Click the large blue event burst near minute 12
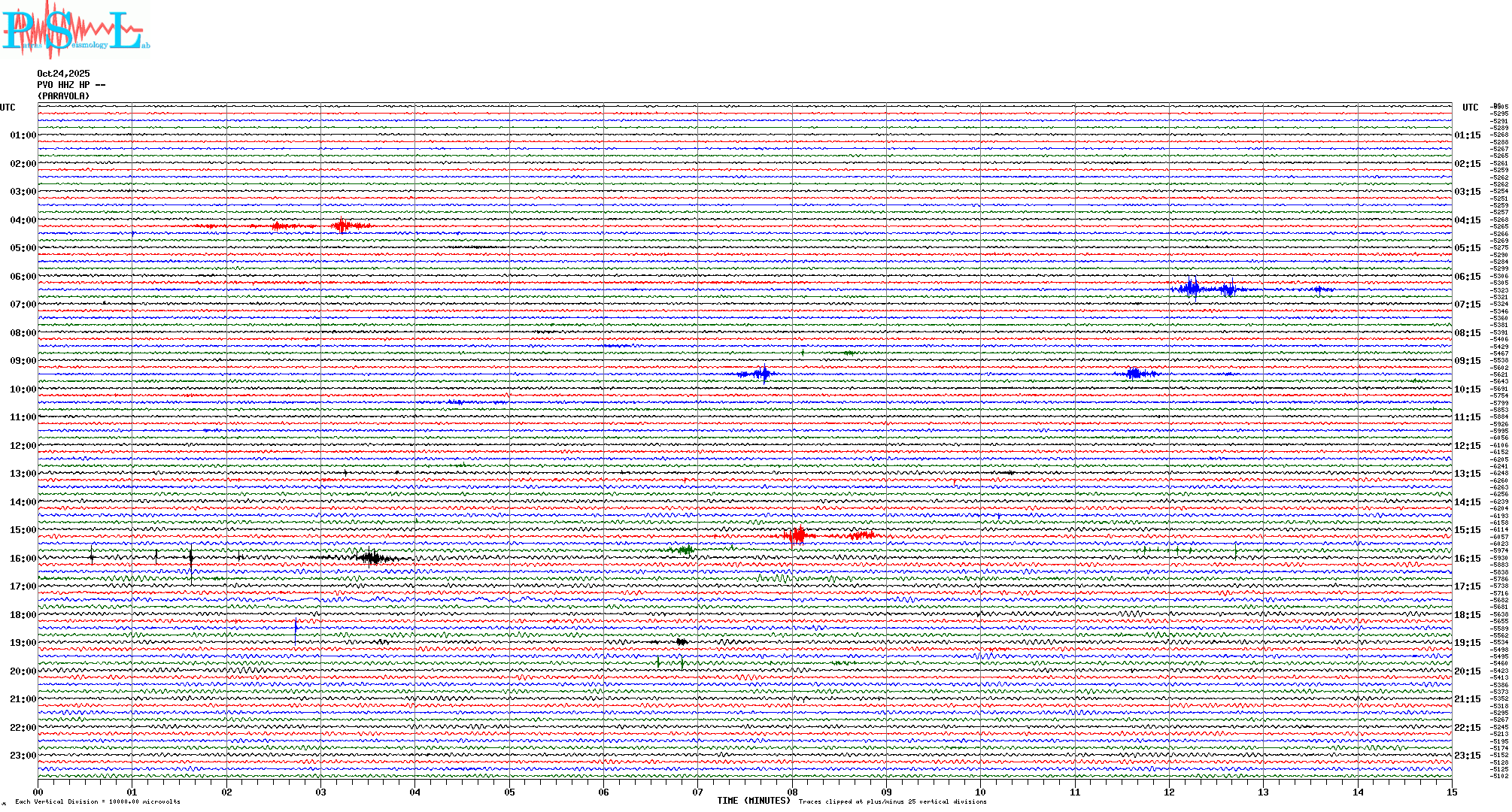 pyautogui.click(x=1192, y=289)
